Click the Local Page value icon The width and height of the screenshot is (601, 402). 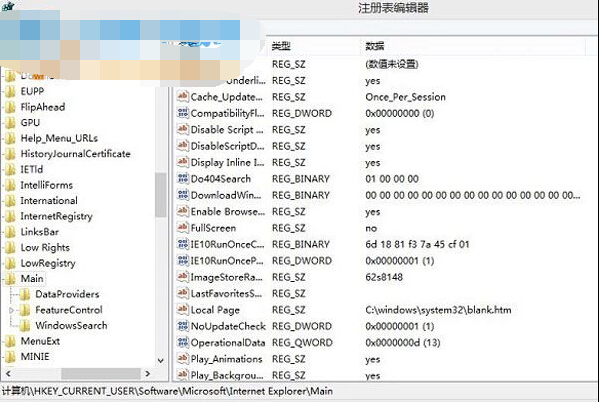(x=183, y=310)
